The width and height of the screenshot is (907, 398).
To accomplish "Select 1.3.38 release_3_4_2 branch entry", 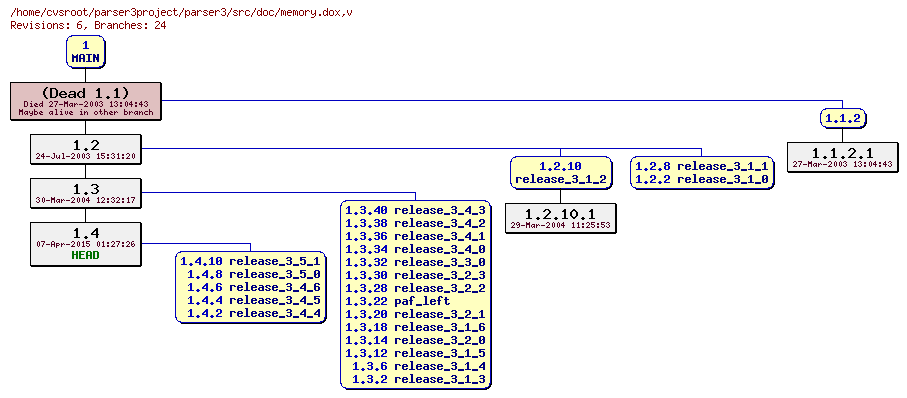I will tap(415, 223).
